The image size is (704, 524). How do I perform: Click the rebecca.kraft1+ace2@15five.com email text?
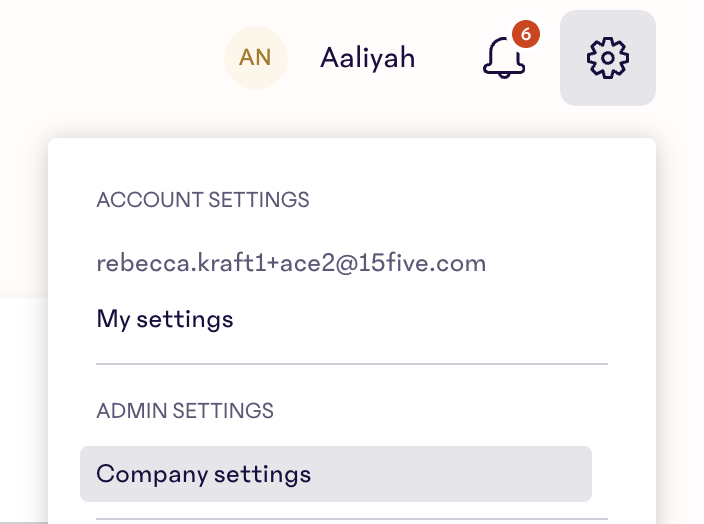[x=291, y=264]
